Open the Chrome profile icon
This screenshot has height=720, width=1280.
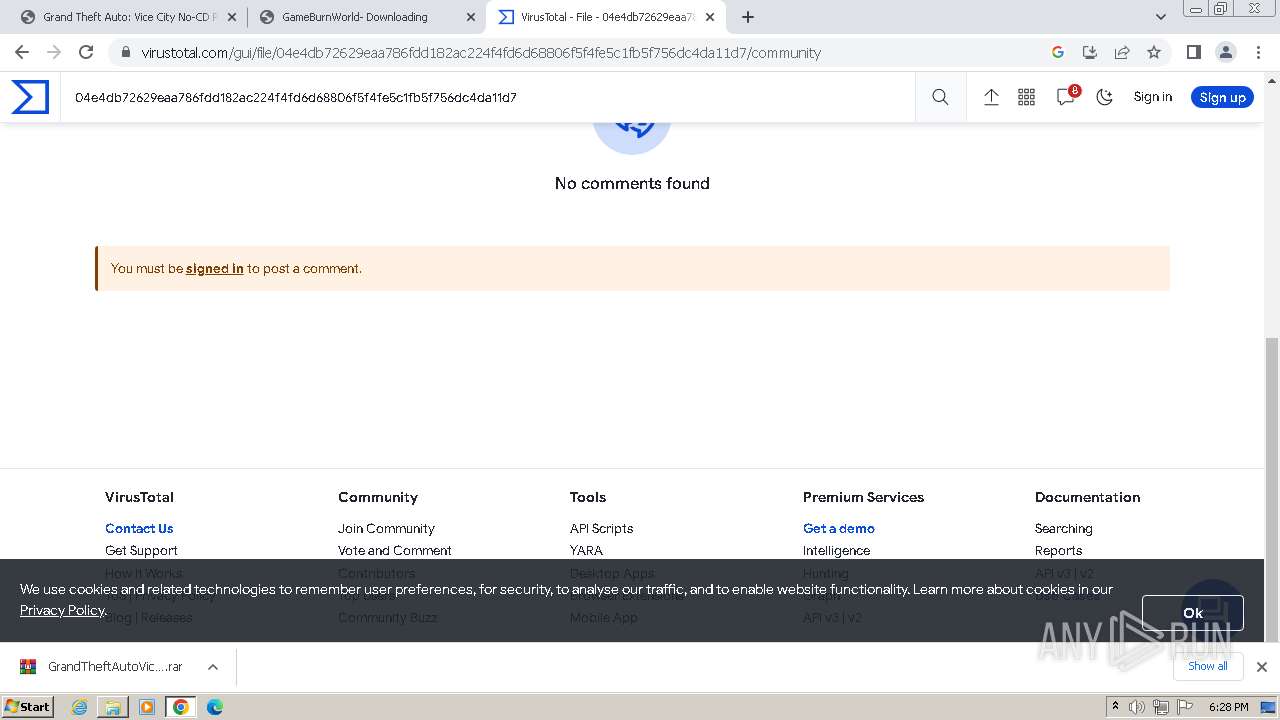pos(1225,52)
